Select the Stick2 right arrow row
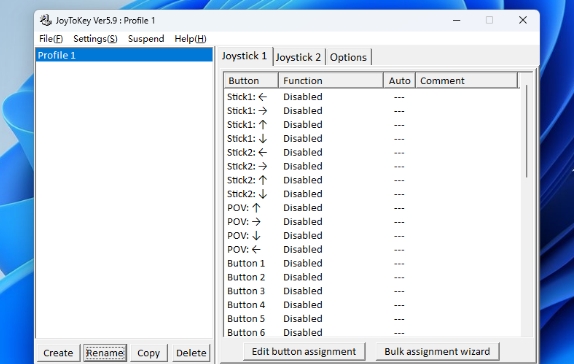The image size is (574, 364). tap(372, 166)
